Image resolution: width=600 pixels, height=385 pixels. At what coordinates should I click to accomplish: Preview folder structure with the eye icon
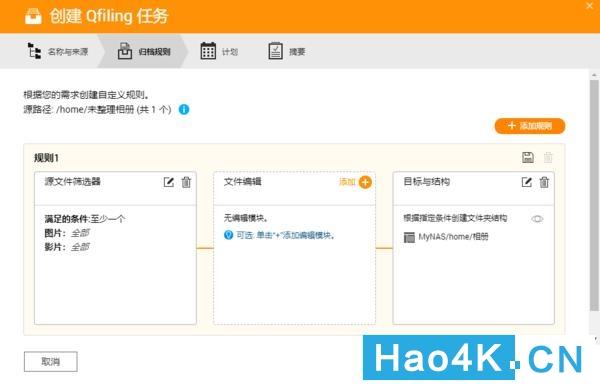537,219
